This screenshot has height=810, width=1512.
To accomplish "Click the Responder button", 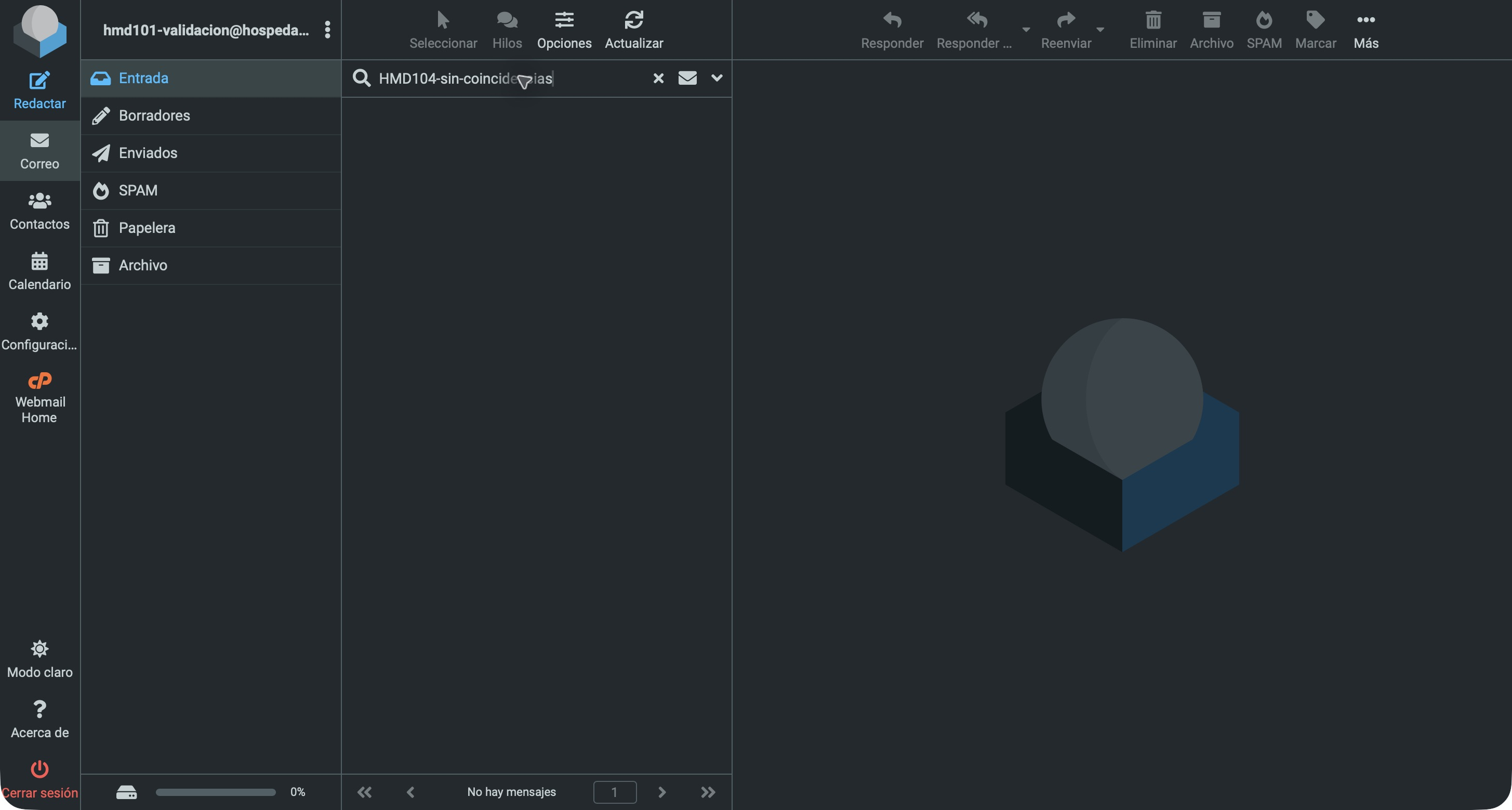I will click(x=892, y=29).
